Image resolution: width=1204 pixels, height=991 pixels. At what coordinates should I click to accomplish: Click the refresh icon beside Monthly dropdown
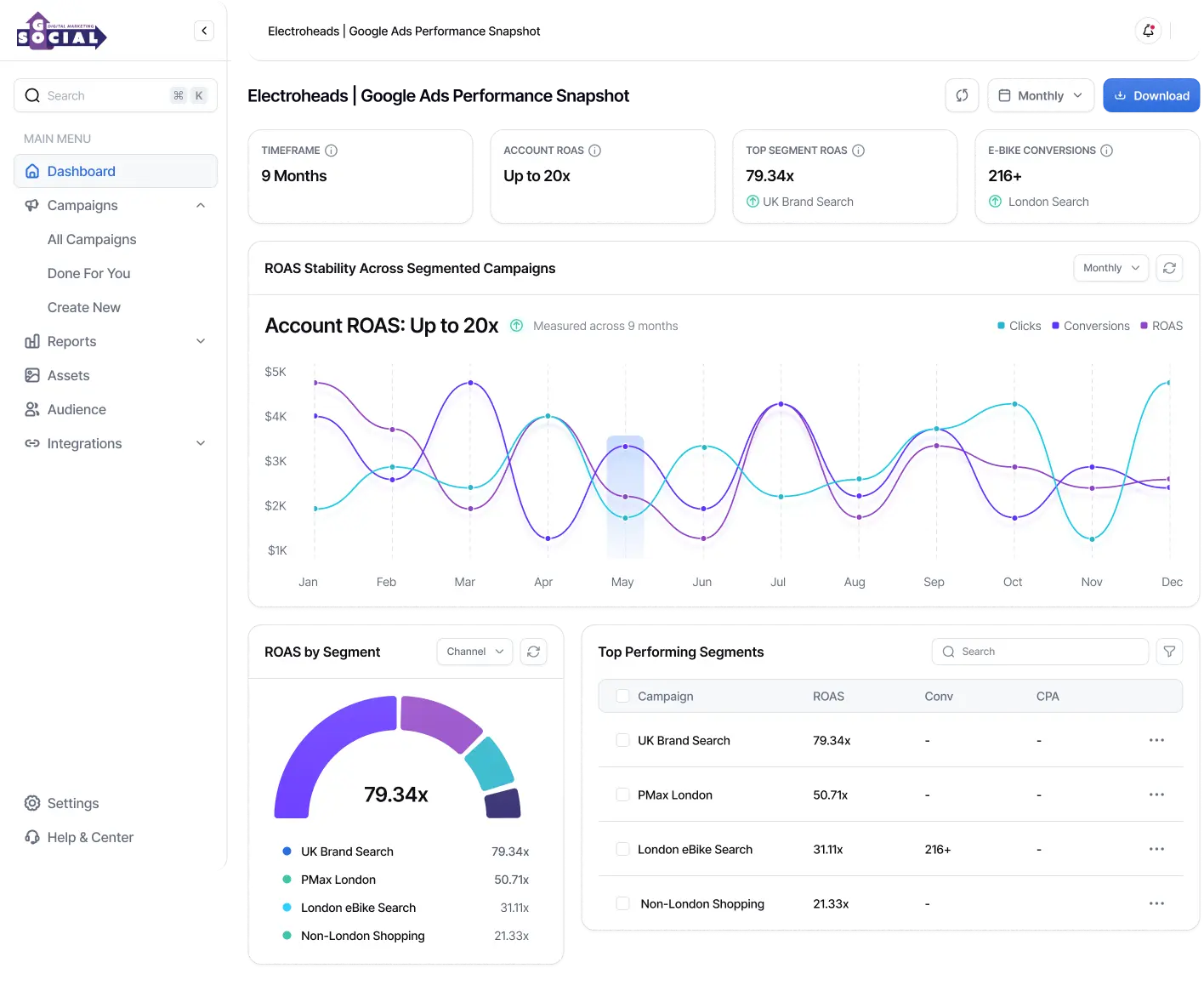pos(962,95)
